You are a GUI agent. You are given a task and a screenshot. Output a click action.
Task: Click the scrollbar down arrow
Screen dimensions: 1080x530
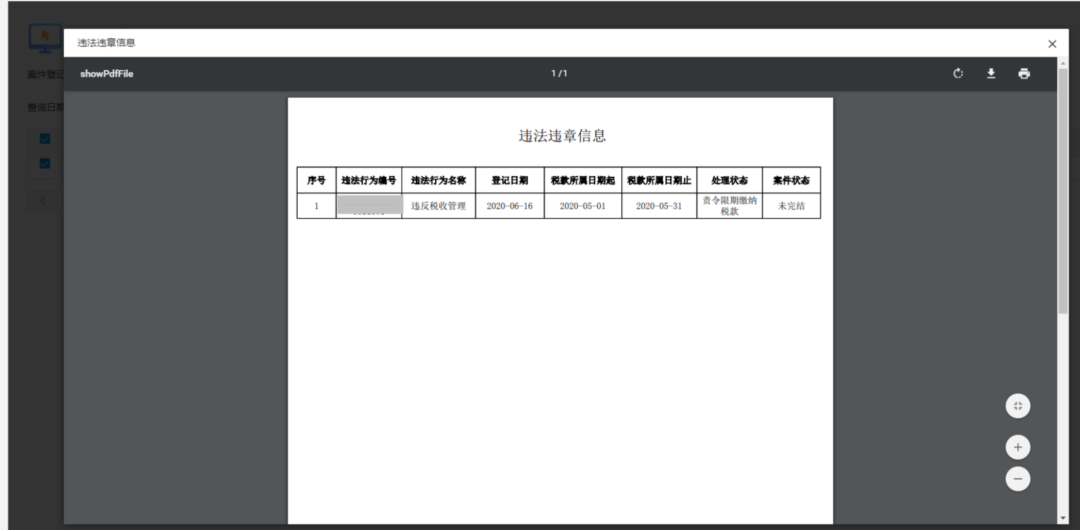tap(1063, 518)
